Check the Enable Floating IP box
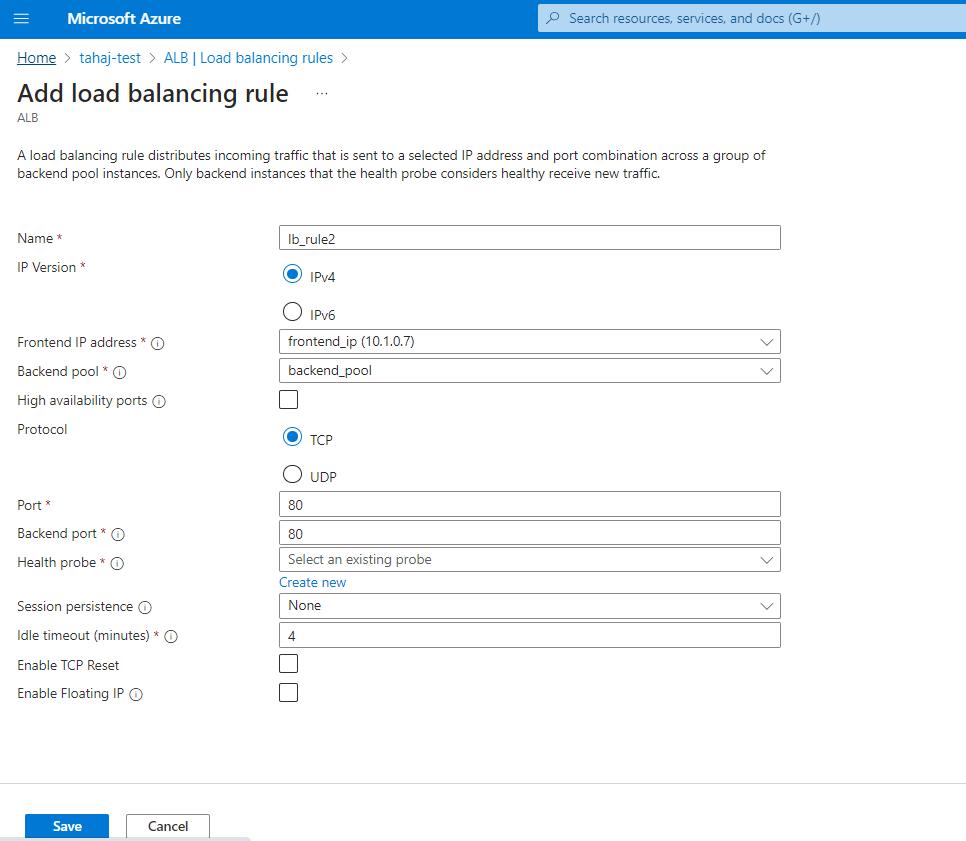This screenshot has height=841, width=966. pos(288,693)
